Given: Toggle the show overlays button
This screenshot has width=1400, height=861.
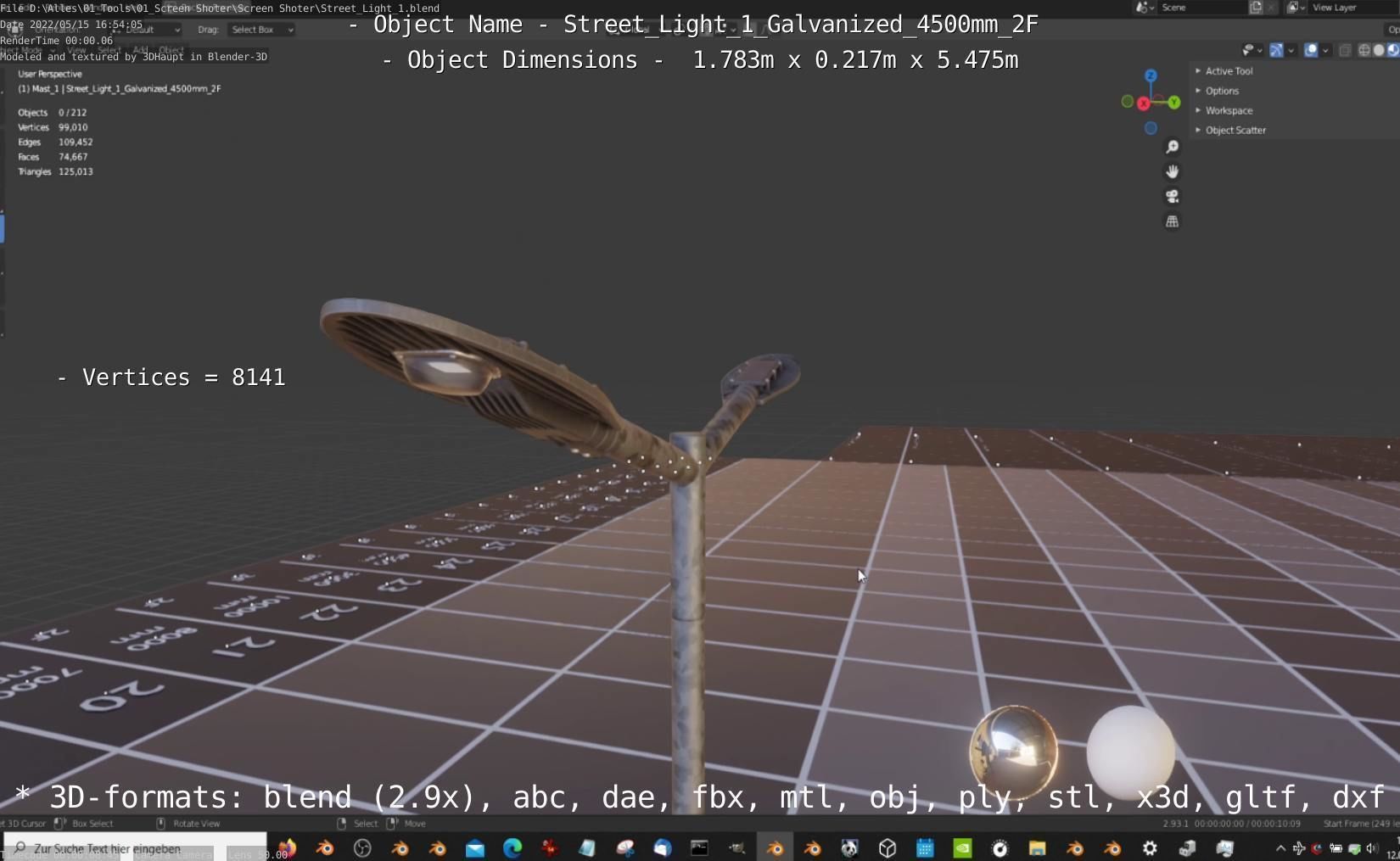Looking at the screenshot, I should tap(1311, 50).
